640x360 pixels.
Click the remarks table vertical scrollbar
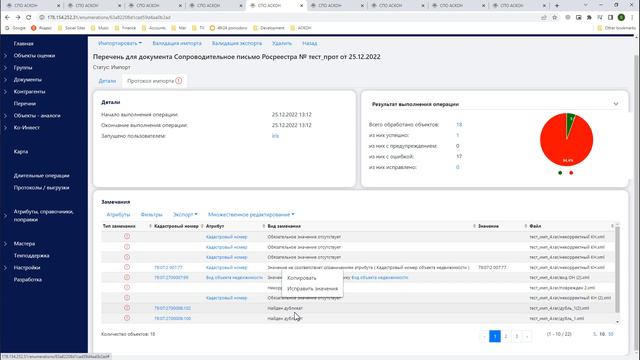617,269
